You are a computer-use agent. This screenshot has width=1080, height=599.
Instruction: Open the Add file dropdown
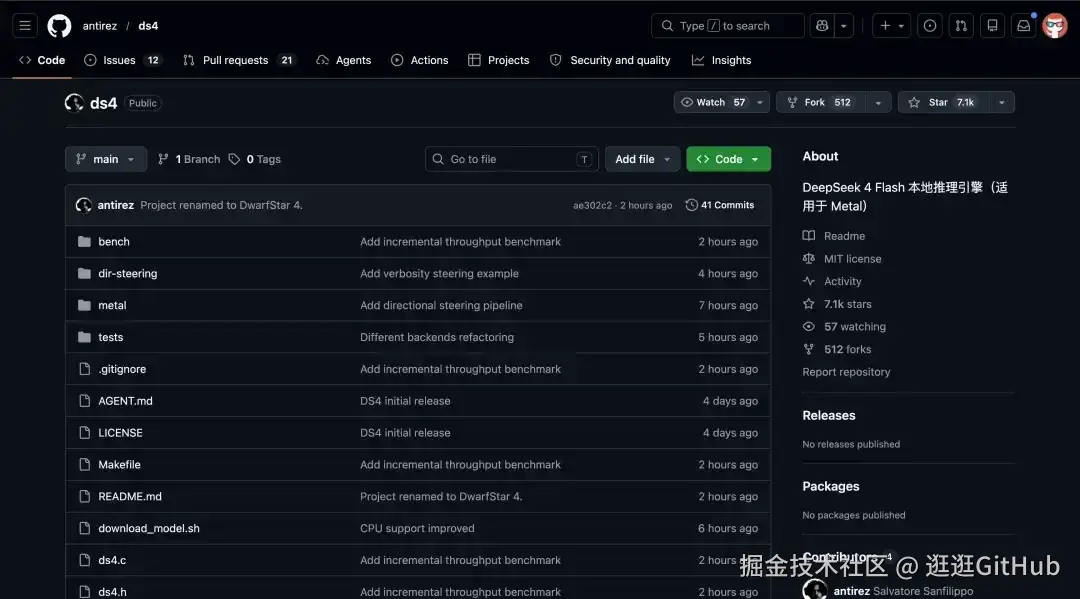pyautogui.click(x=643, y=159)
